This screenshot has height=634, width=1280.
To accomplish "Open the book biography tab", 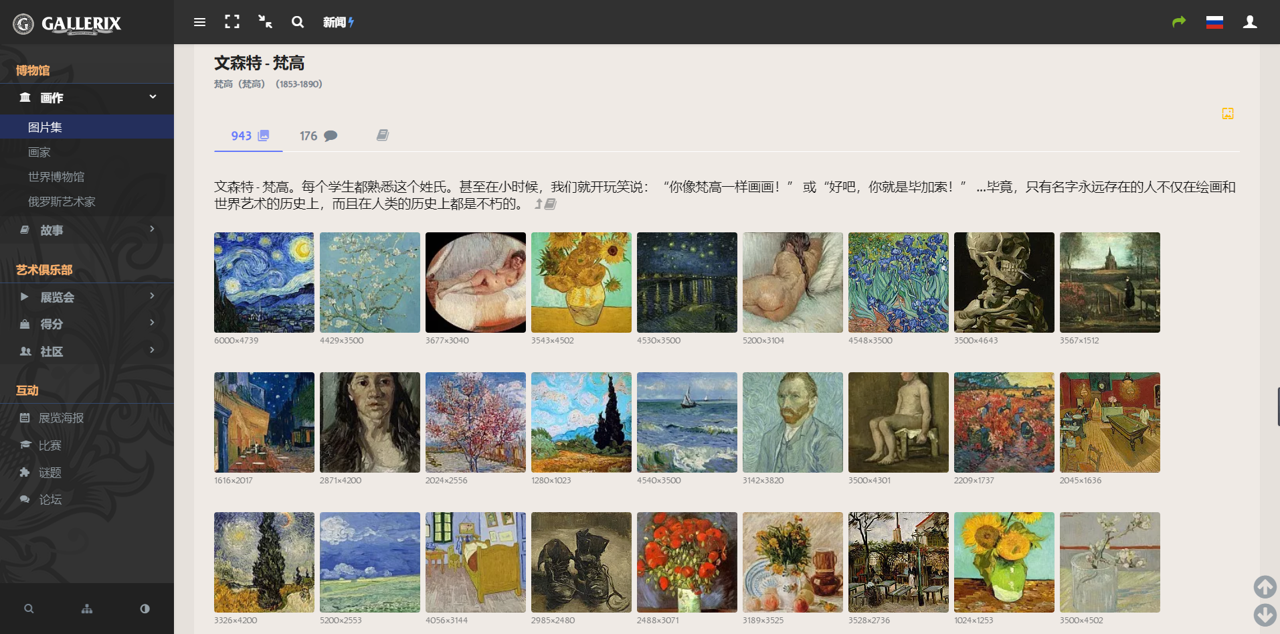I will tap(382, 136).
